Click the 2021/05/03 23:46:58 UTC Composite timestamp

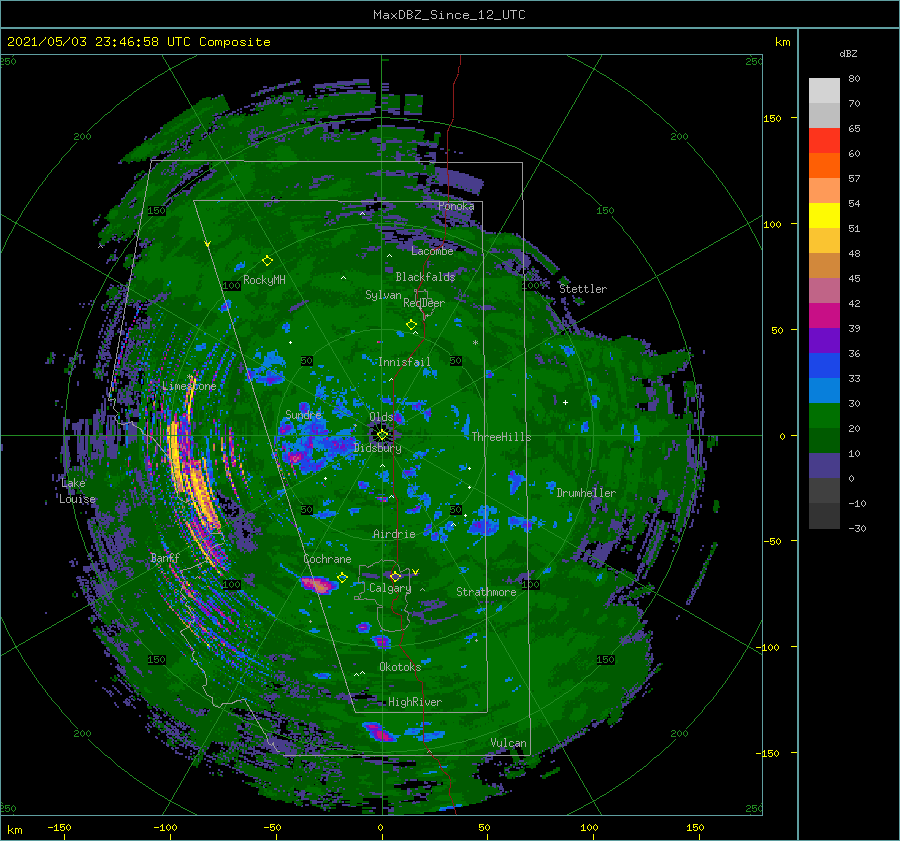tap(139, 42)
